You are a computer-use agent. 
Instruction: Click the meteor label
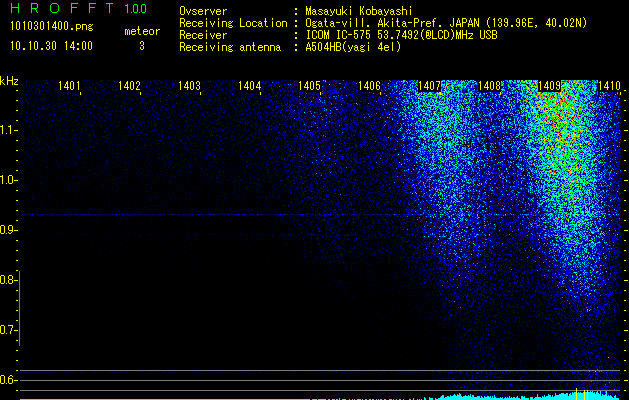(x=142, y=31)
